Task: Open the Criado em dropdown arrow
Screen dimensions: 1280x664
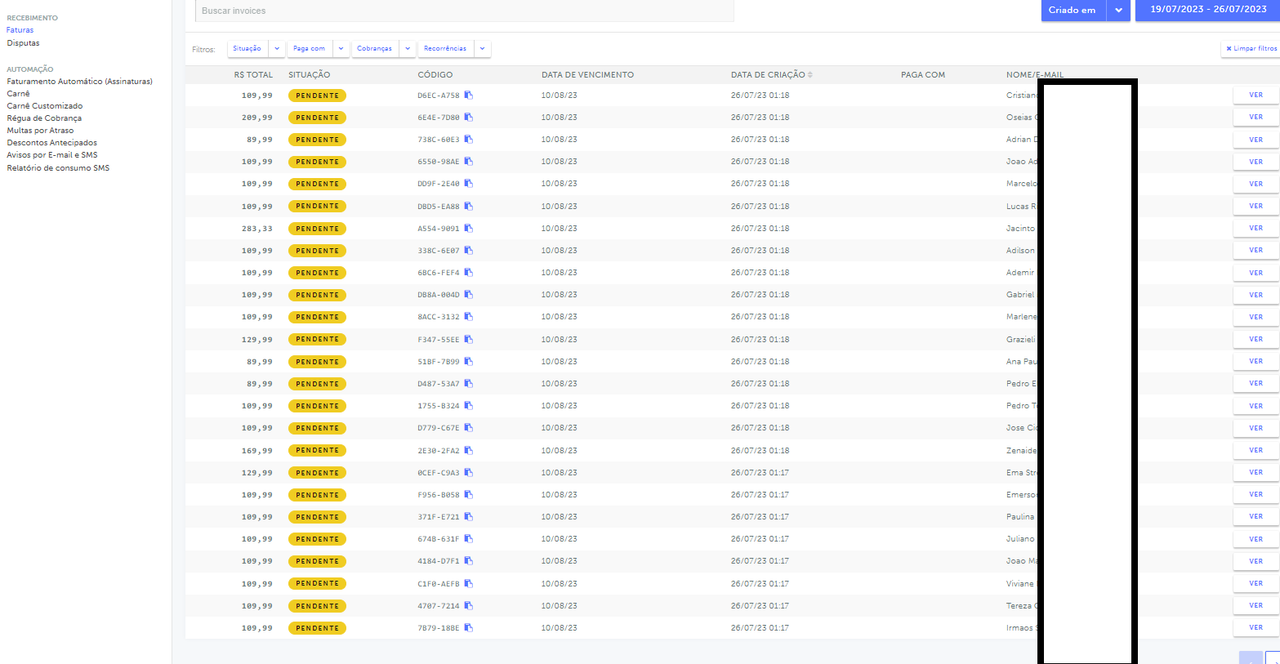Action: (x=1118, y=10)
